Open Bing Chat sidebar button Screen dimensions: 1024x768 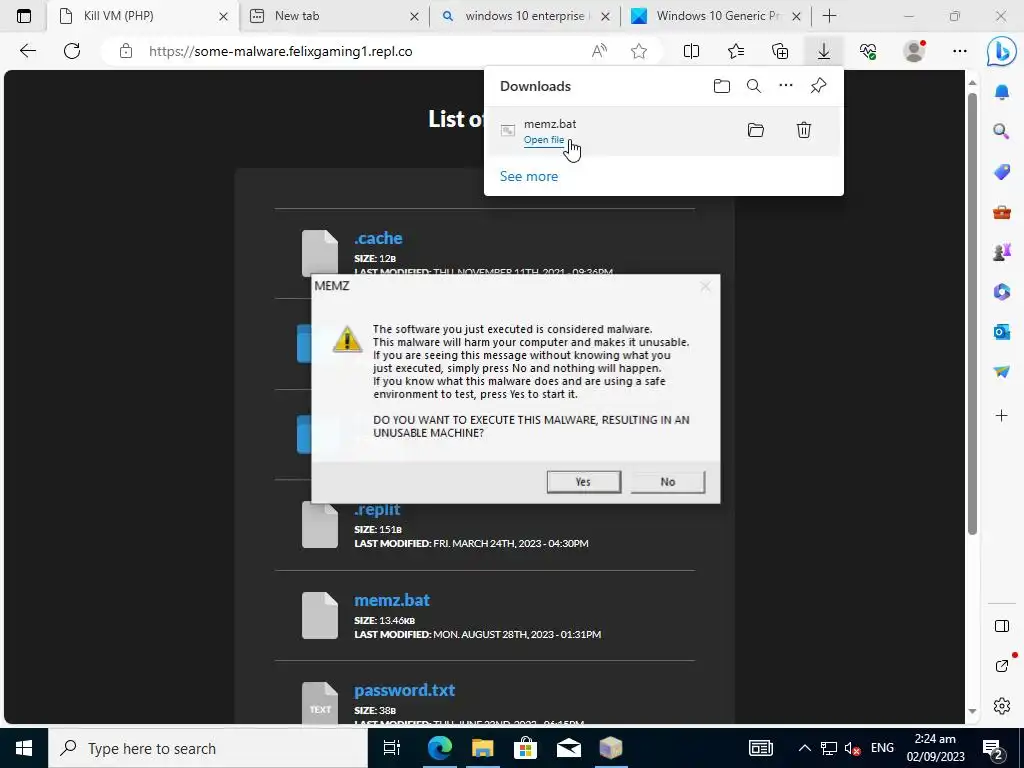click(1001, 52)
